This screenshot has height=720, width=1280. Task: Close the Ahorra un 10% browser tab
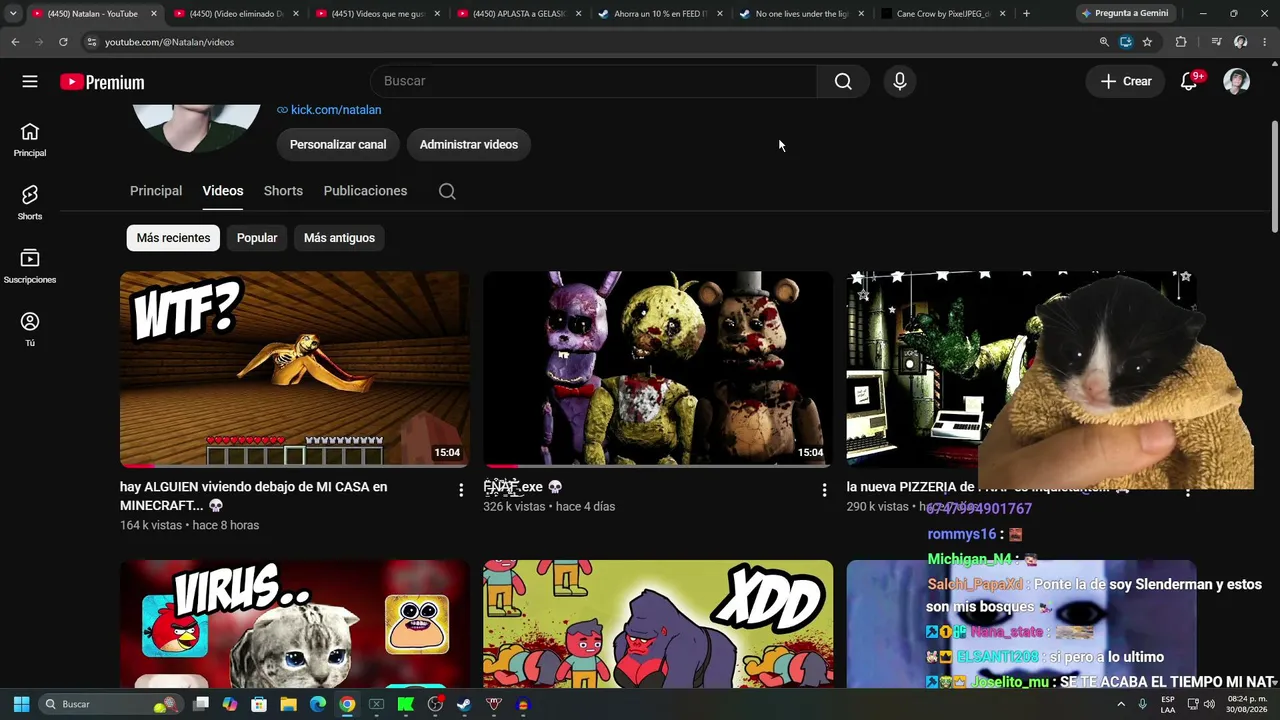720,14
